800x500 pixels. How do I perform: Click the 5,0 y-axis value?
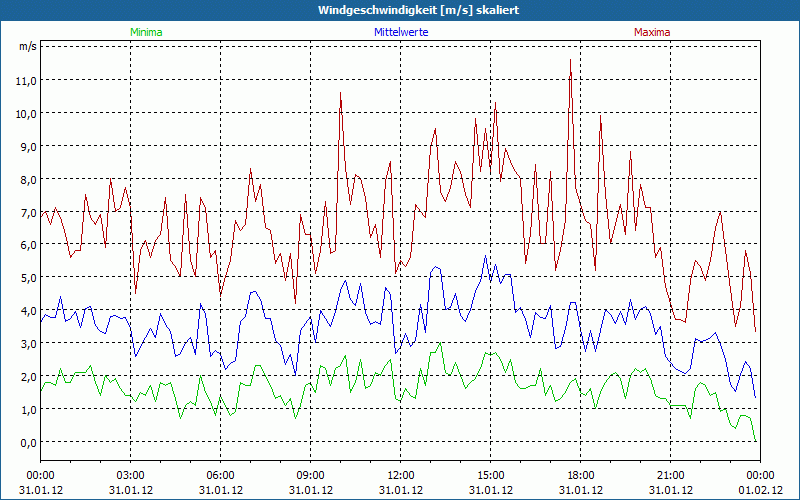tap(28, 278)
